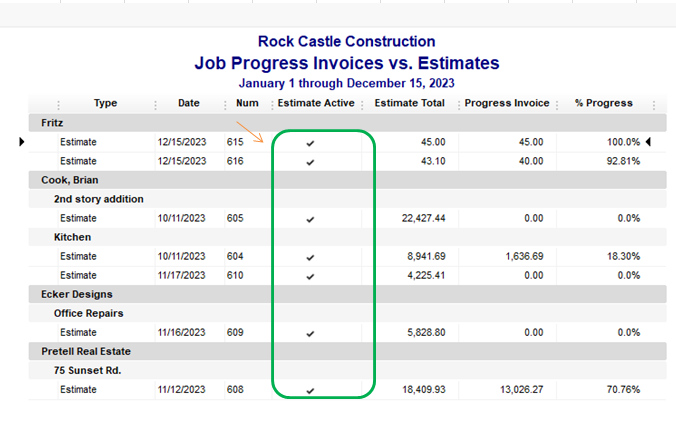Click the active checkmark for estimate 610

click(310, 276)
